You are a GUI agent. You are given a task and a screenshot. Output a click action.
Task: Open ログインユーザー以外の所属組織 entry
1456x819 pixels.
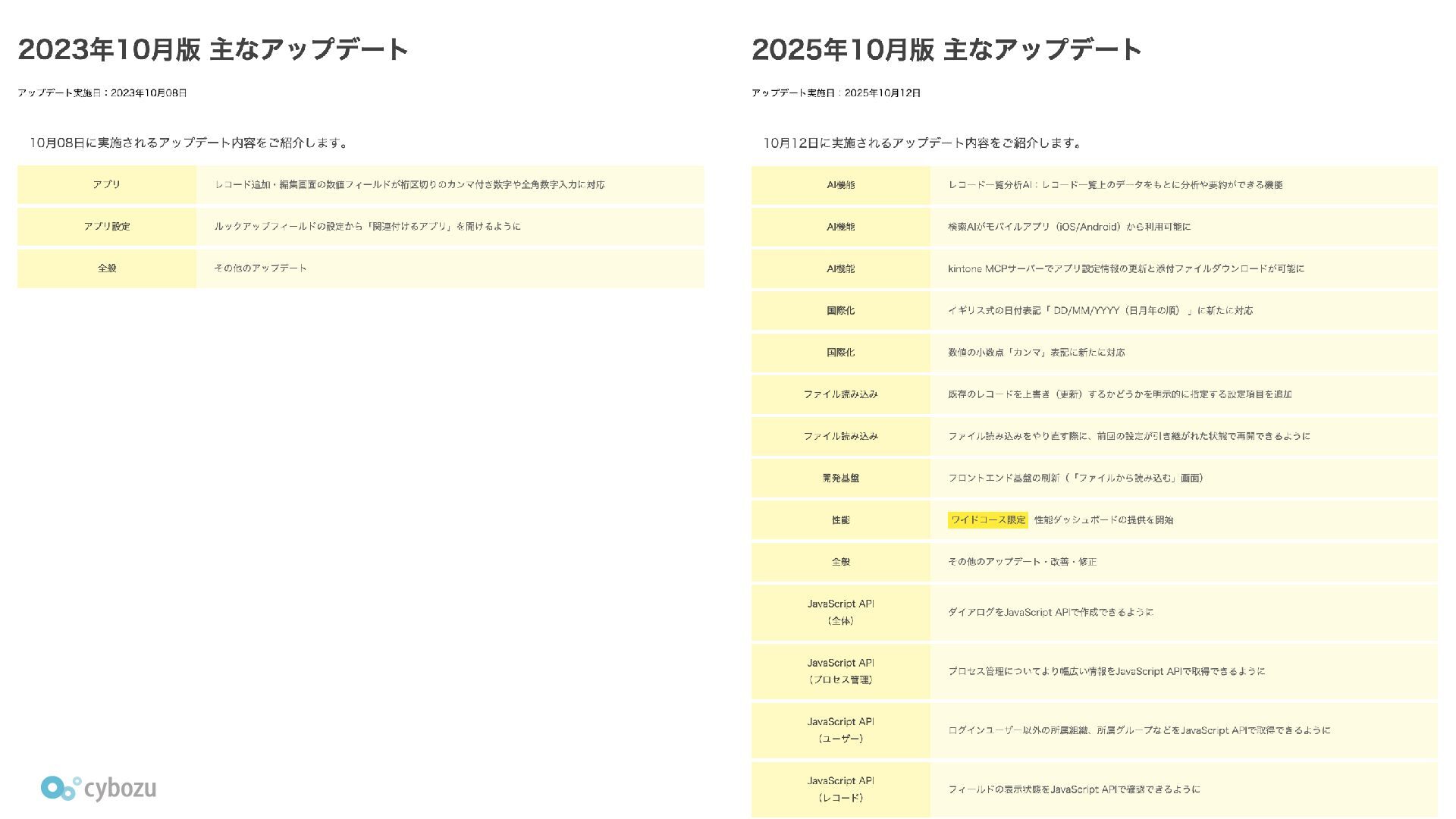pos(1138,730)
